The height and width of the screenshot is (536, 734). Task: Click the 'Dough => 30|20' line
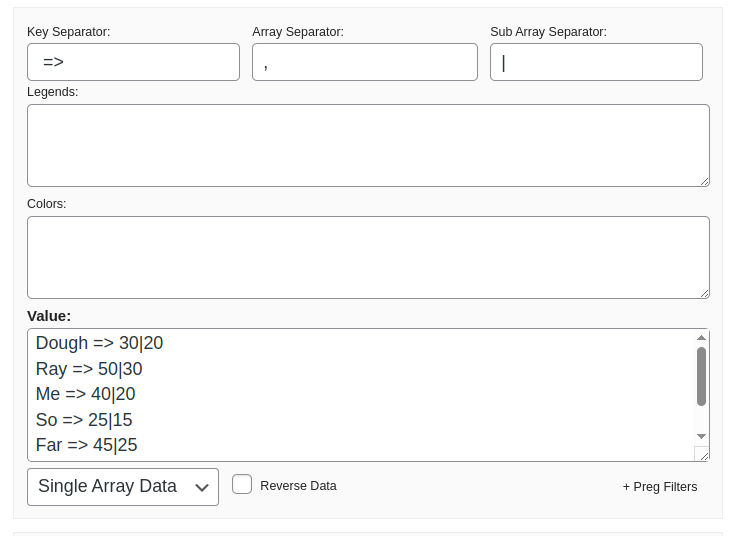click(x=99, y=343)
